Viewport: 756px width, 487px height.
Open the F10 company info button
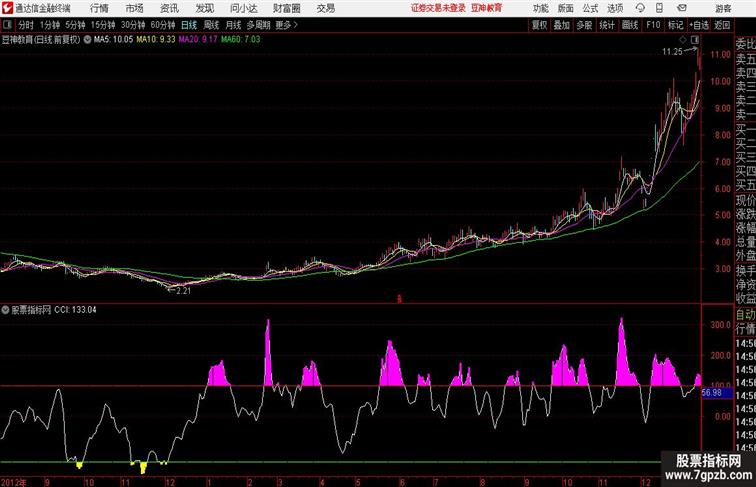[653, 25]
